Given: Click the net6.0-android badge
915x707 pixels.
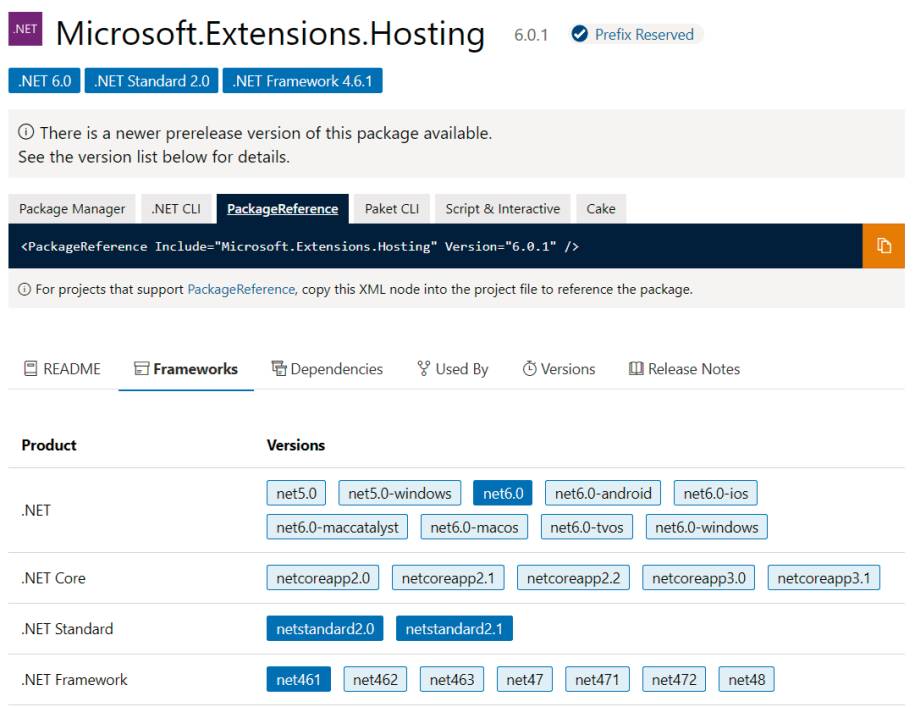Looking at the screenshot, I should (x=603, y=494).
